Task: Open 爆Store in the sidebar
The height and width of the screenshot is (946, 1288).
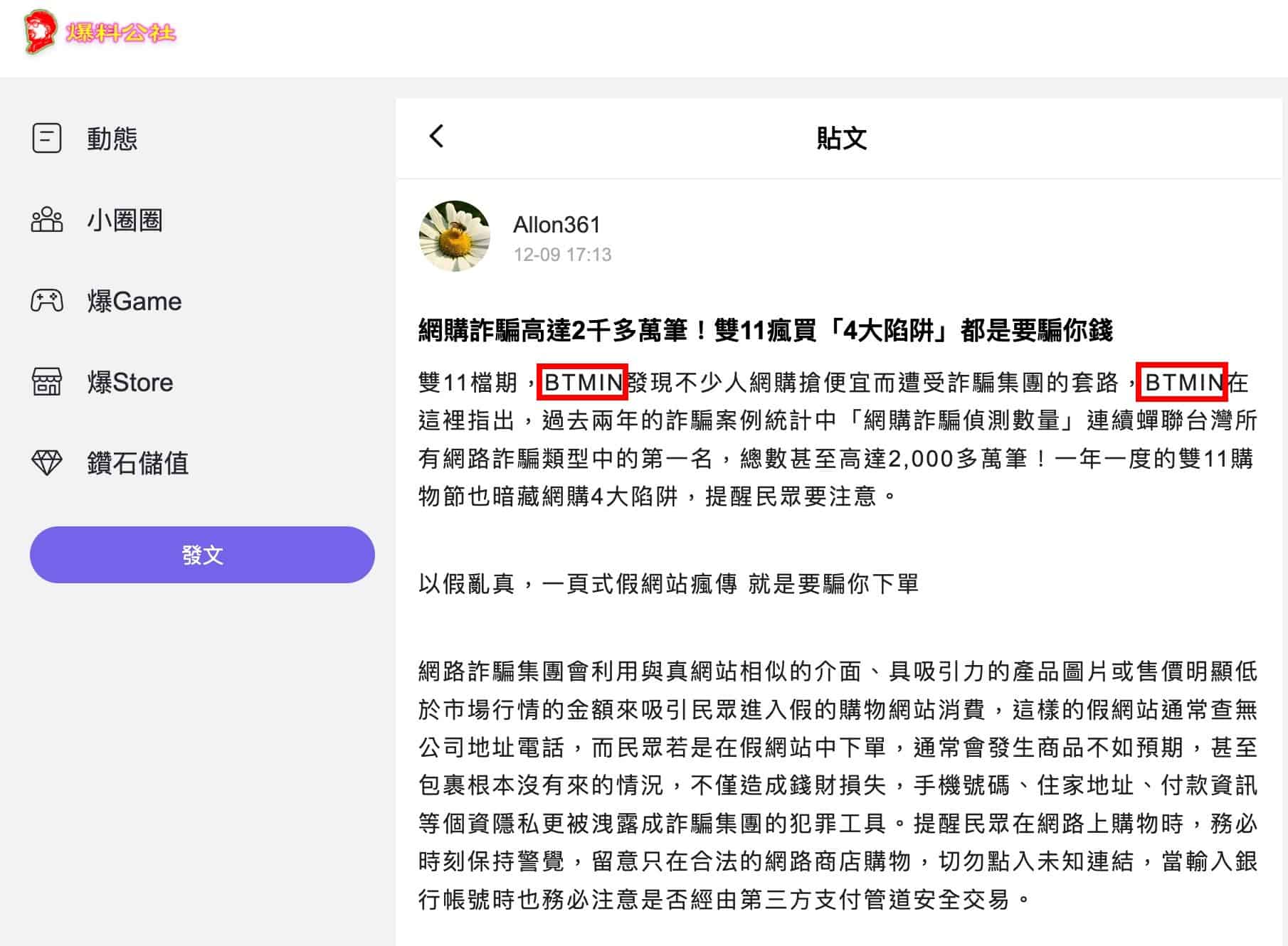Action: click(130, 382)
